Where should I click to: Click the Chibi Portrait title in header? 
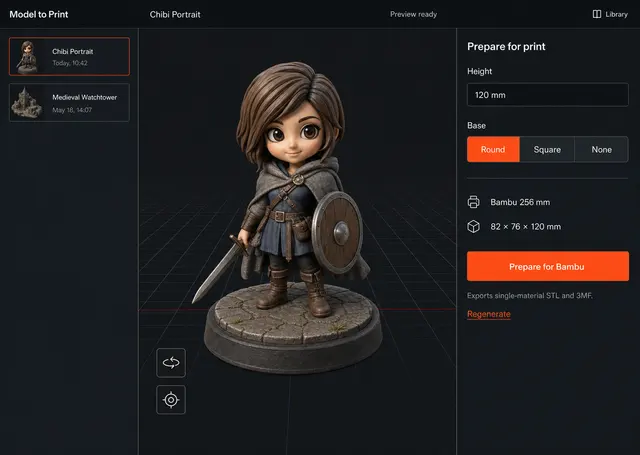click(x=175, y=15)
